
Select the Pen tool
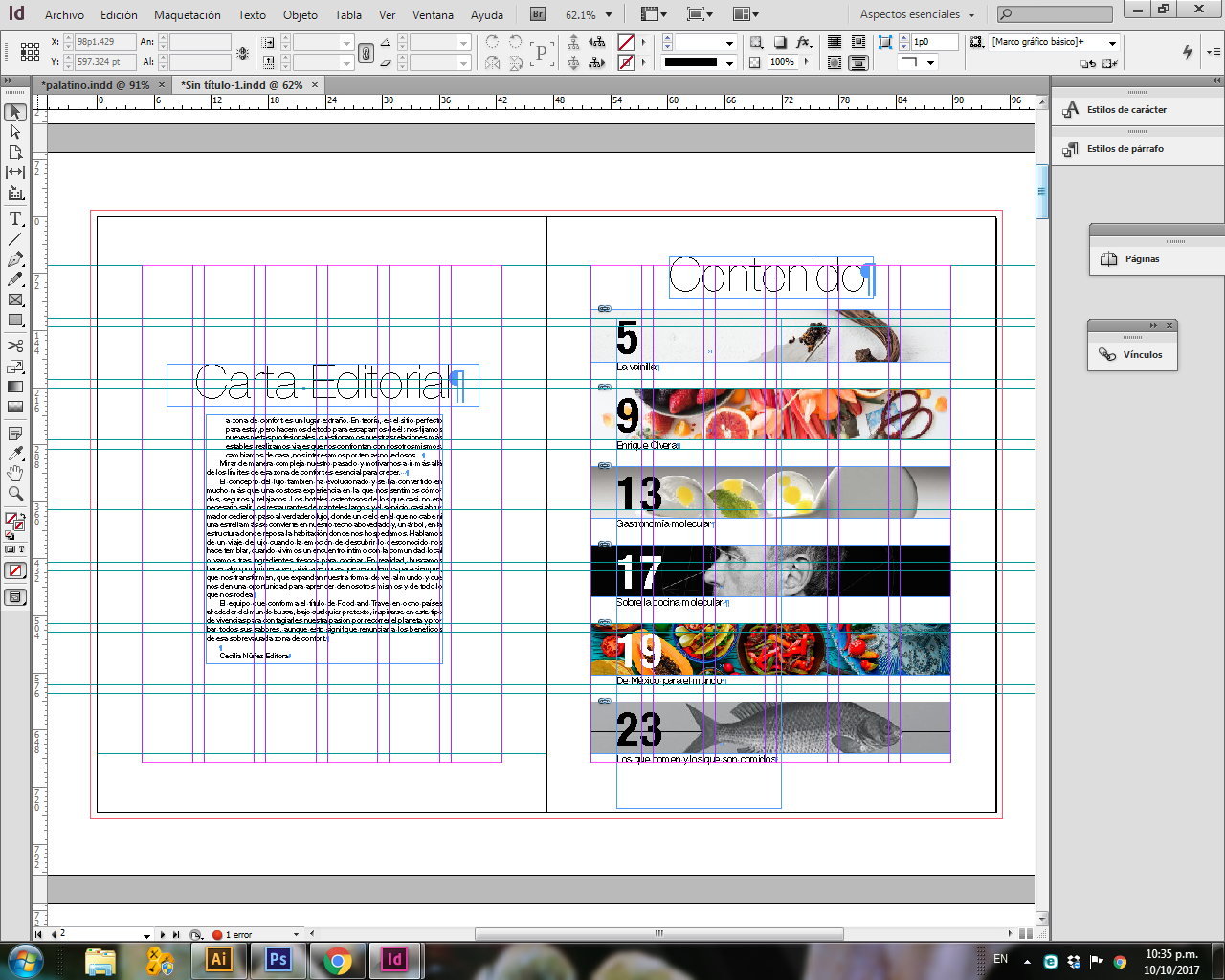[x=15, y=259]
